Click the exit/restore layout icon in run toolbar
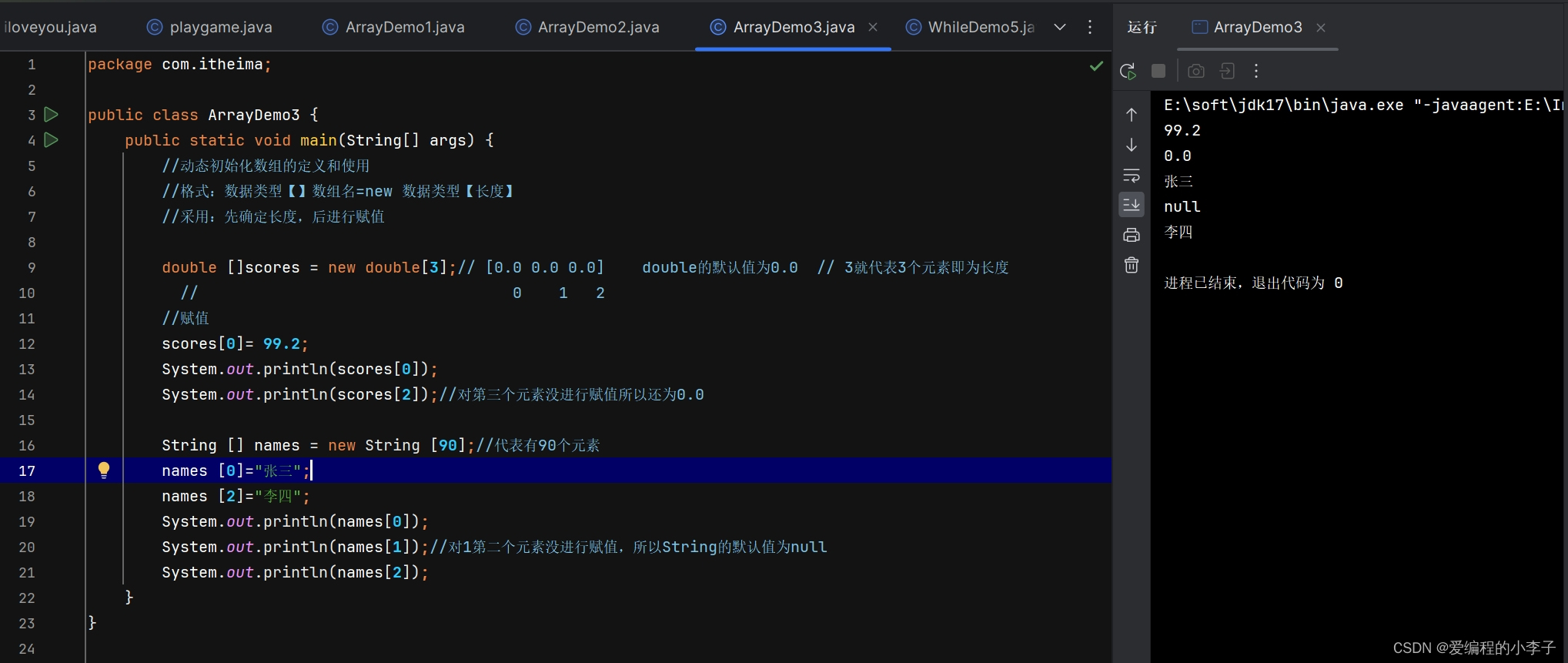The width and height of the screenshot is (1568, 663). tap(1227, 71)
